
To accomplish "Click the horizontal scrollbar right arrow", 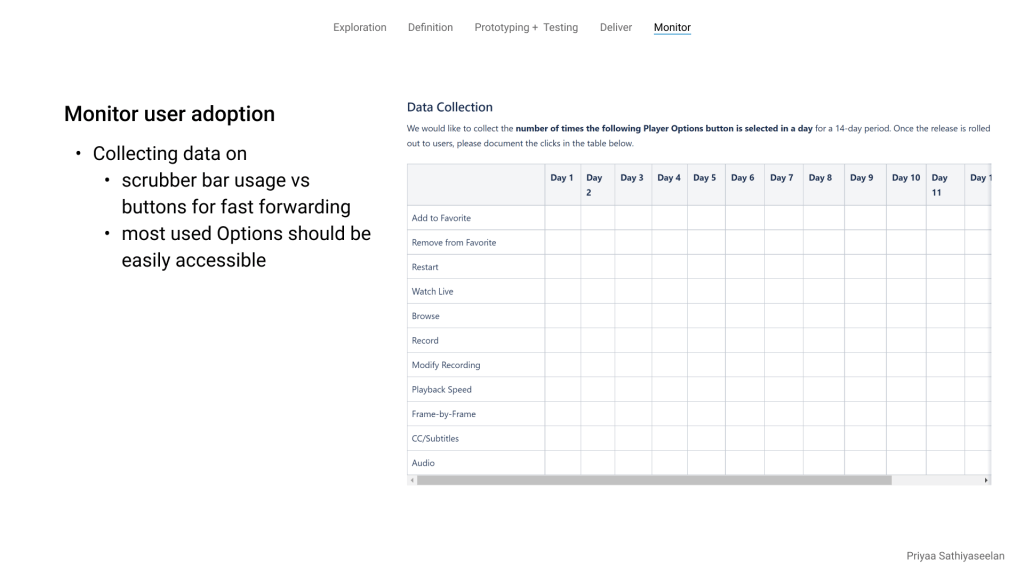I will 986,480.
